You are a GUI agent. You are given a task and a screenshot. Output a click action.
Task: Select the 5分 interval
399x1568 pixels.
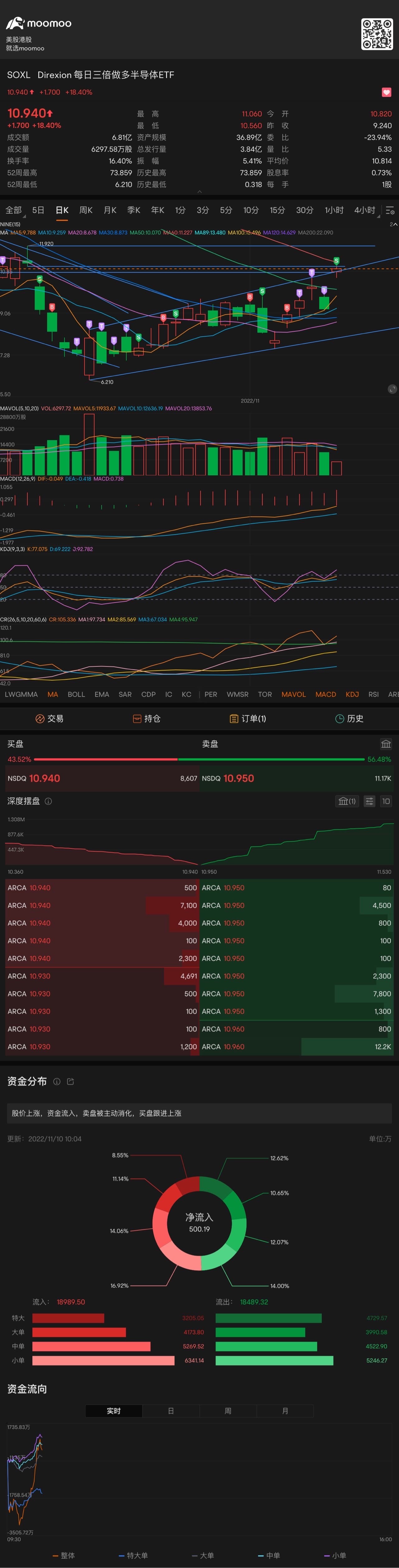(226, 210)
